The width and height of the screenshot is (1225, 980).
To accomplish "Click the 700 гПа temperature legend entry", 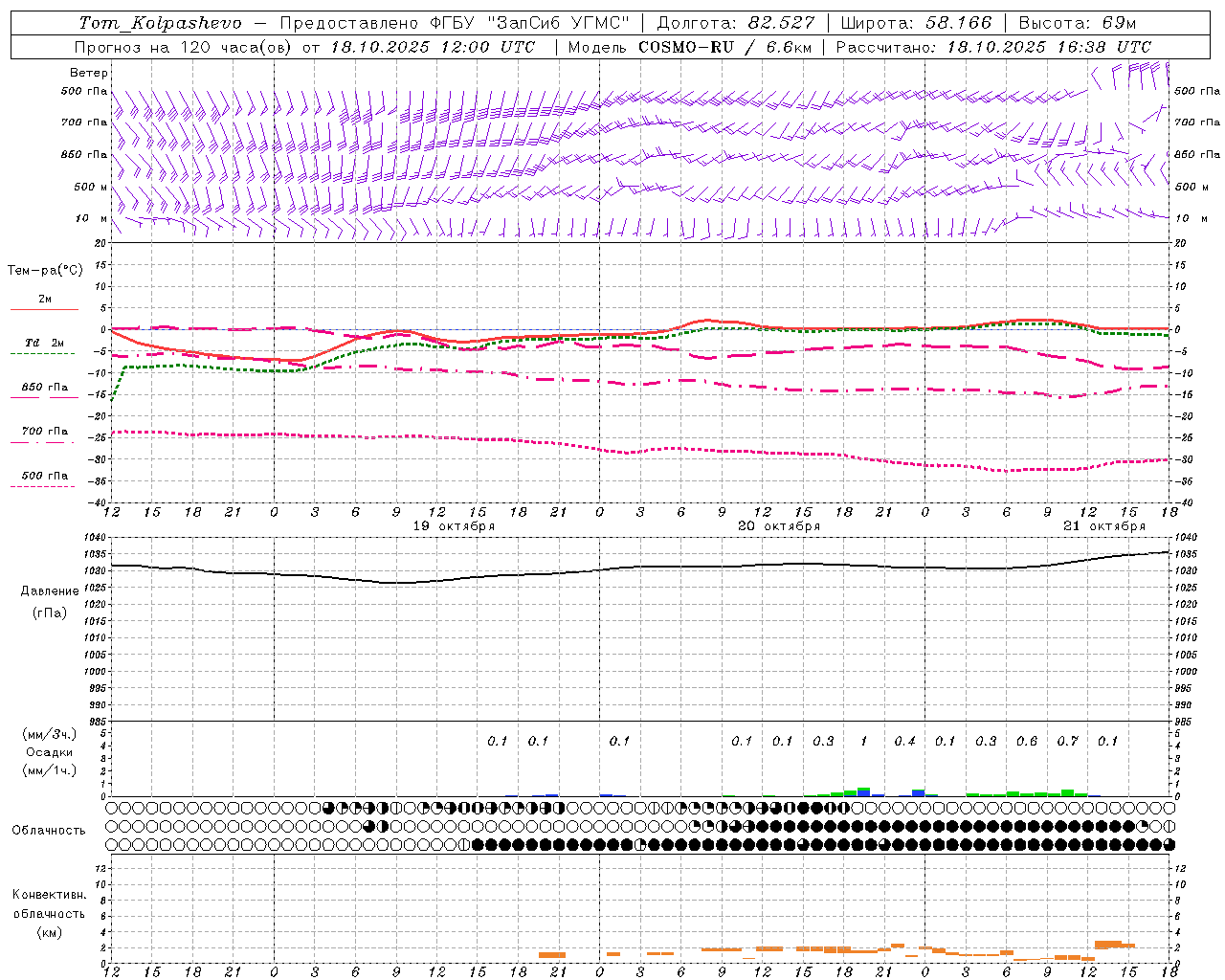I will [x=45, y=432].
